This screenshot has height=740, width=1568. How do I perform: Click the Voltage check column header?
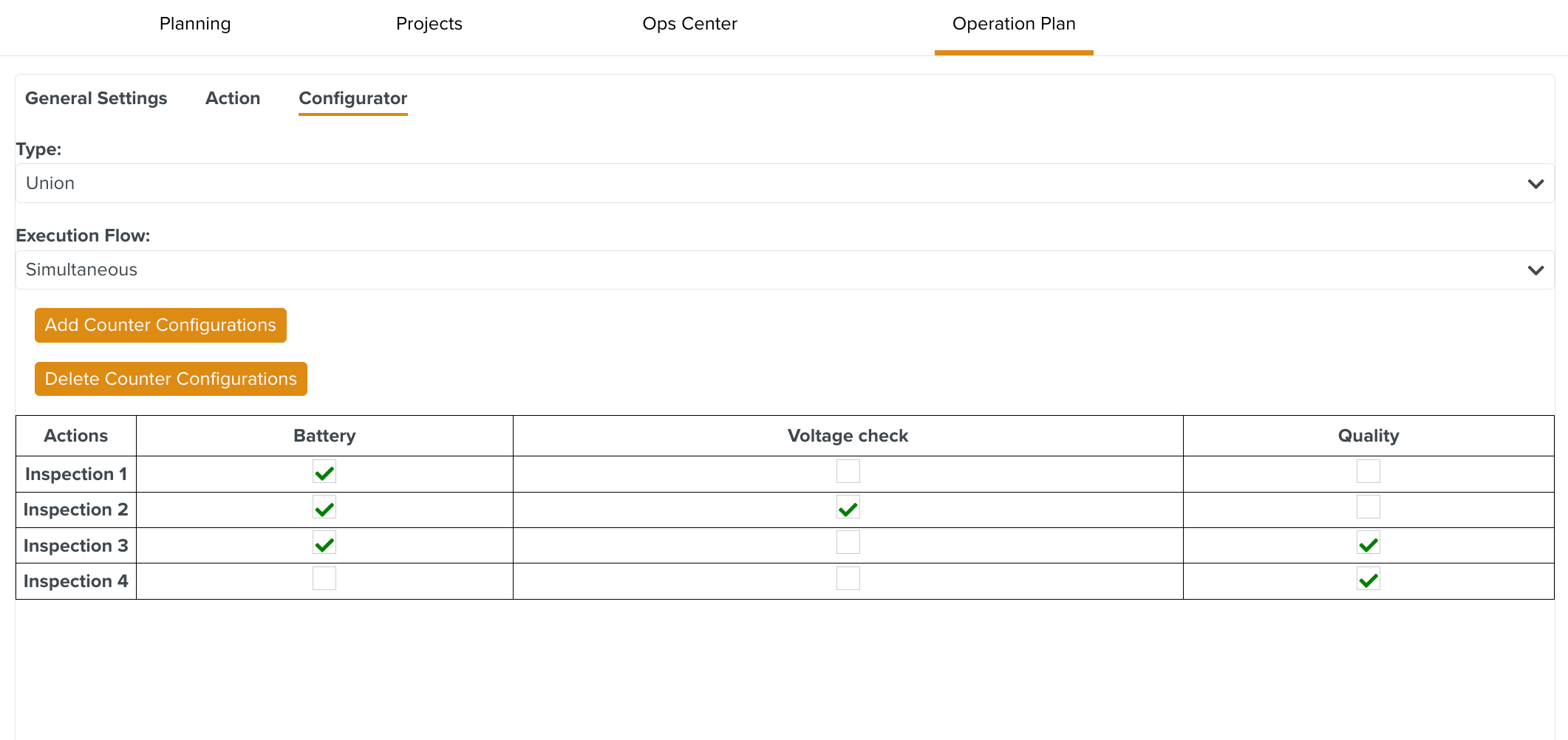click(x=848, y=436)
